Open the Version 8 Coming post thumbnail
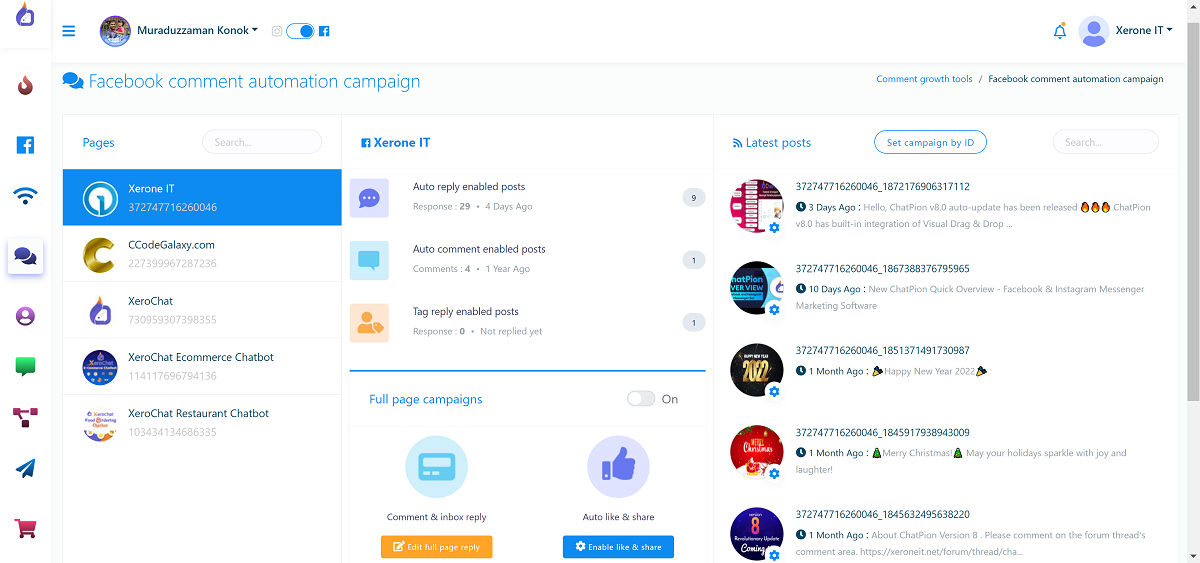1200x563 pixels. (x=757, y=534)
